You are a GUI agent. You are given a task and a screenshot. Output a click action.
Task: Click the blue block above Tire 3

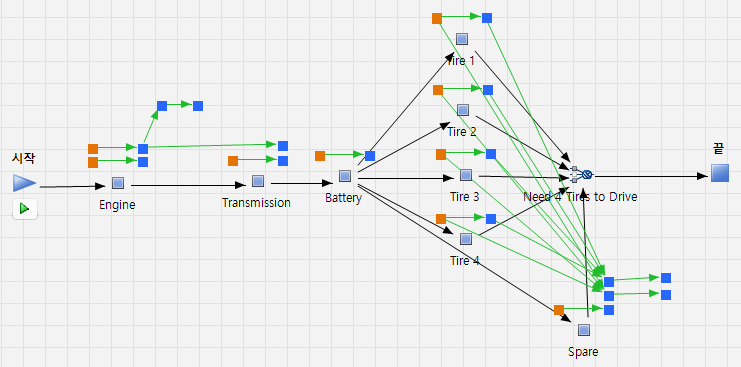[x=491, y=154]
